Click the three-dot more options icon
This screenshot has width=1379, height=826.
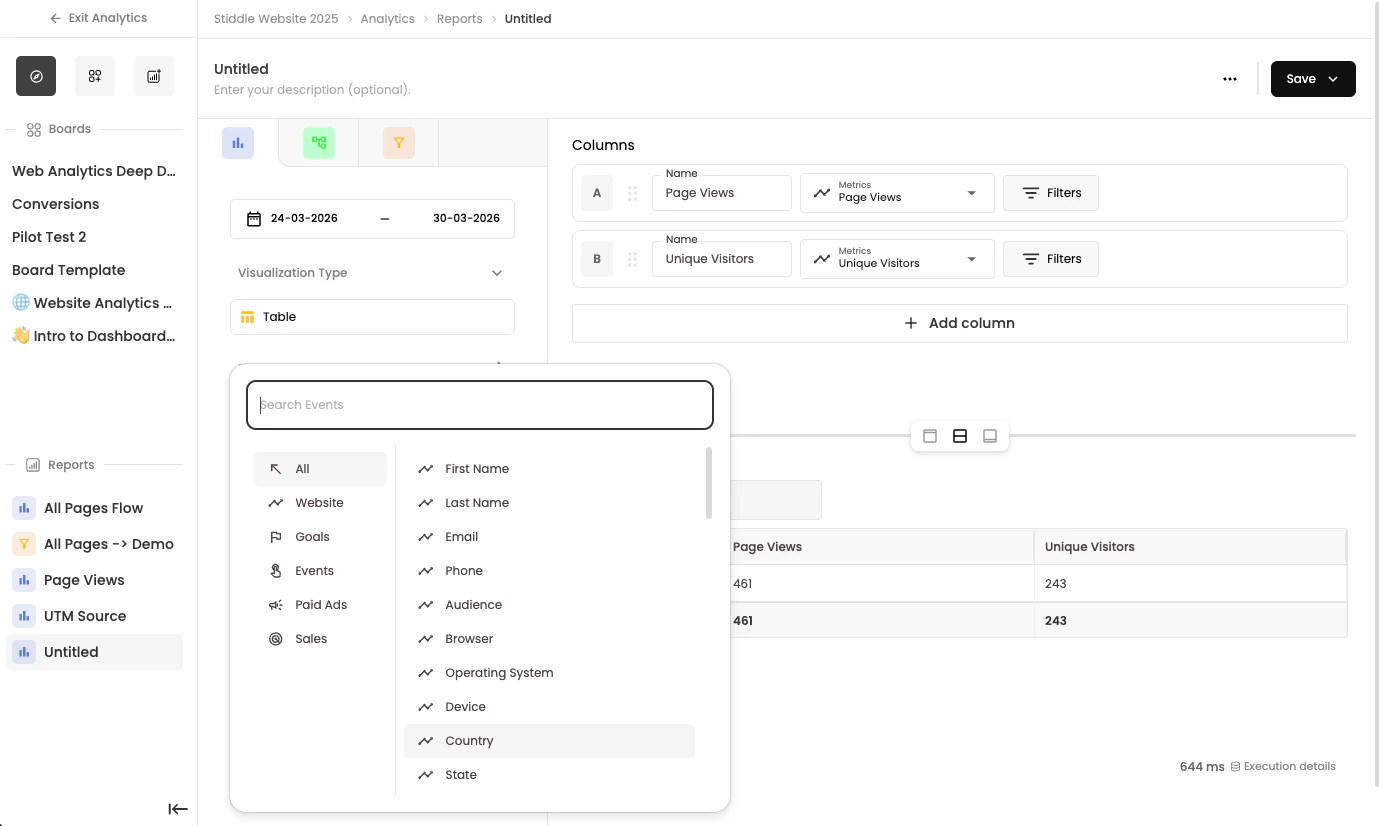(1230, 79)
